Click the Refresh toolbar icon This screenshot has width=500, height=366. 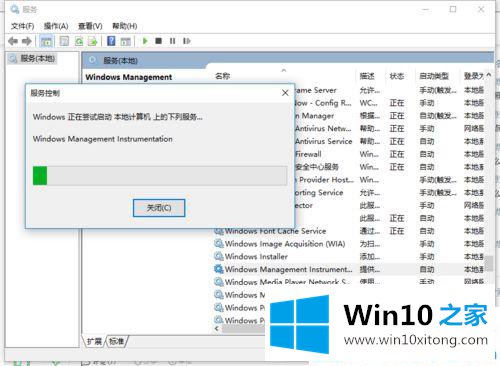pyautogui.click(x=79, y=41)
